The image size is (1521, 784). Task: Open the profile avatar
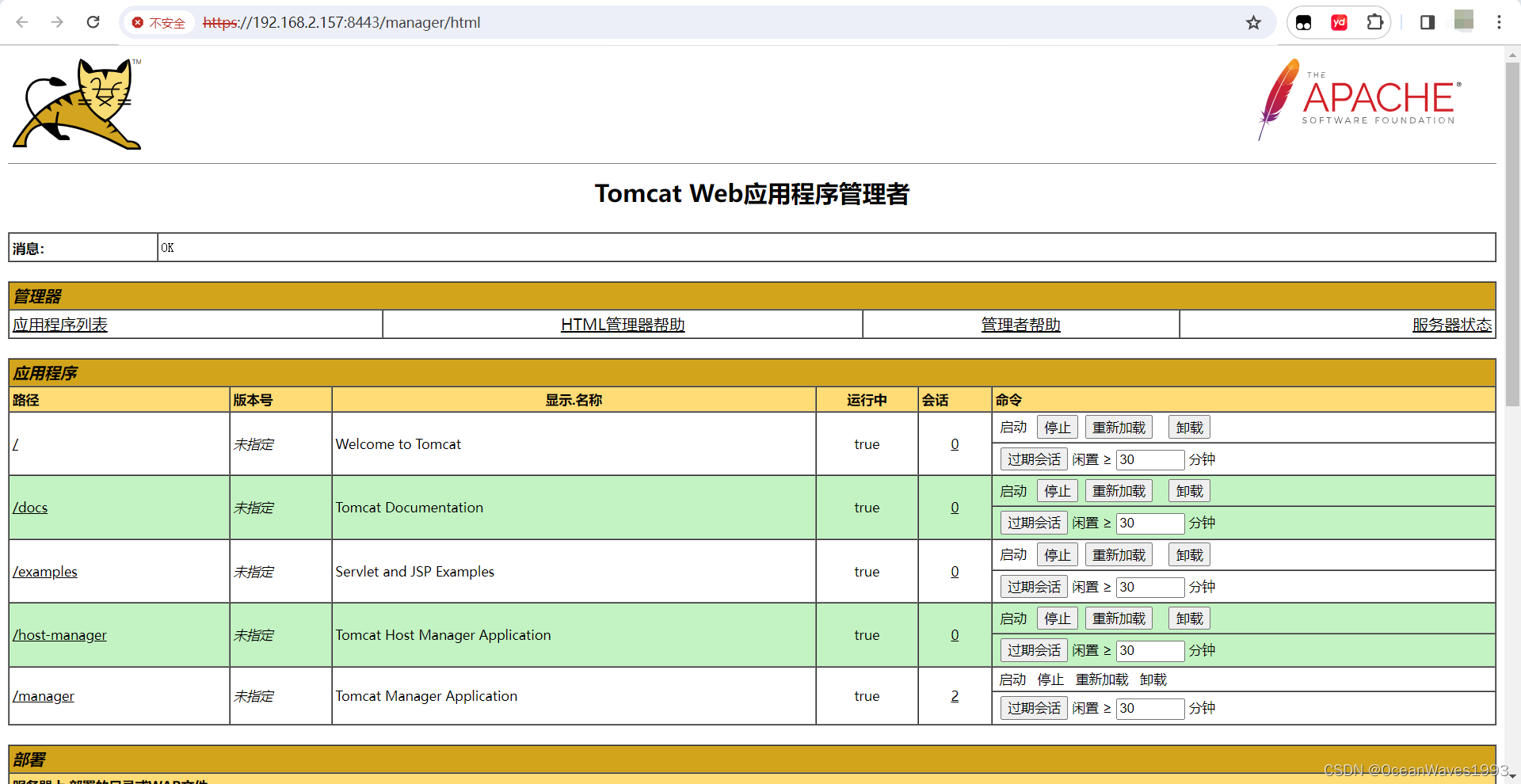1464,21
